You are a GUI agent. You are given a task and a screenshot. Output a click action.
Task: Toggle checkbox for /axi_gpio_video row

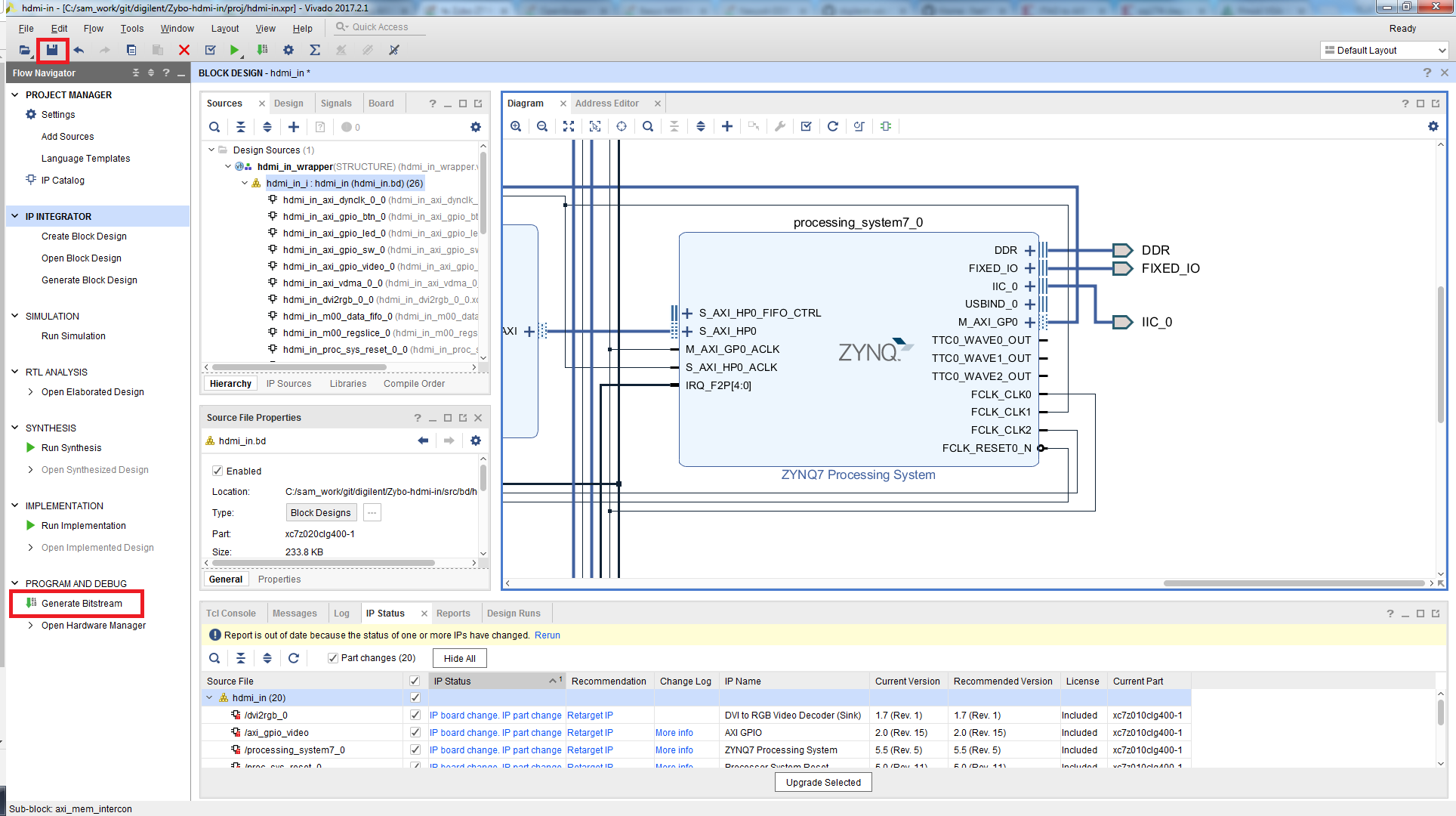click(x=415, y=732)
